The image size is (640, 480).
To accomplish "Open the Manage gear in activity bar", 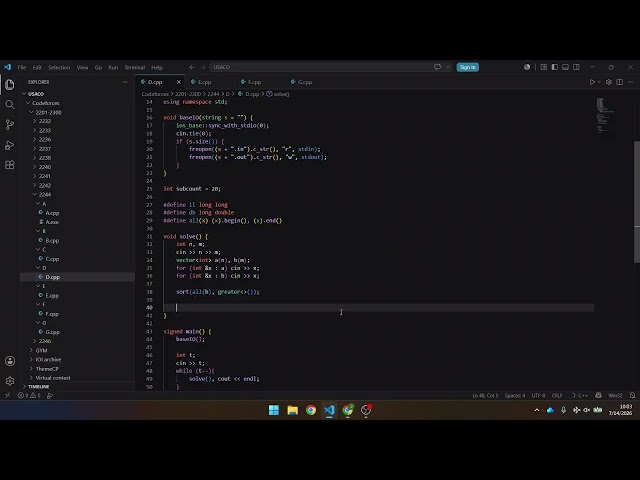I will pos(10,381).
